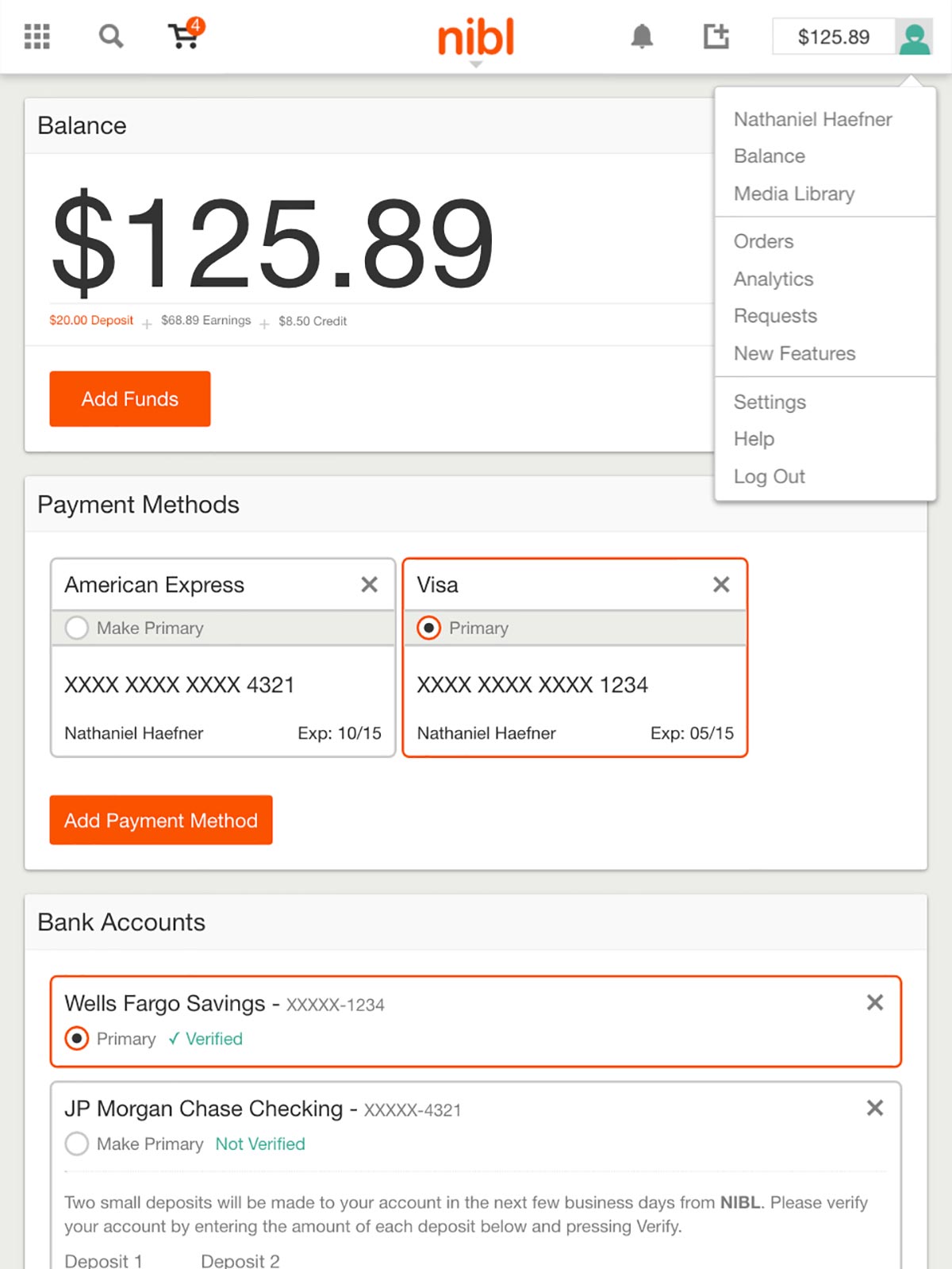Delete the Wells Fargo Savings account

click(x=875, y=1002)
